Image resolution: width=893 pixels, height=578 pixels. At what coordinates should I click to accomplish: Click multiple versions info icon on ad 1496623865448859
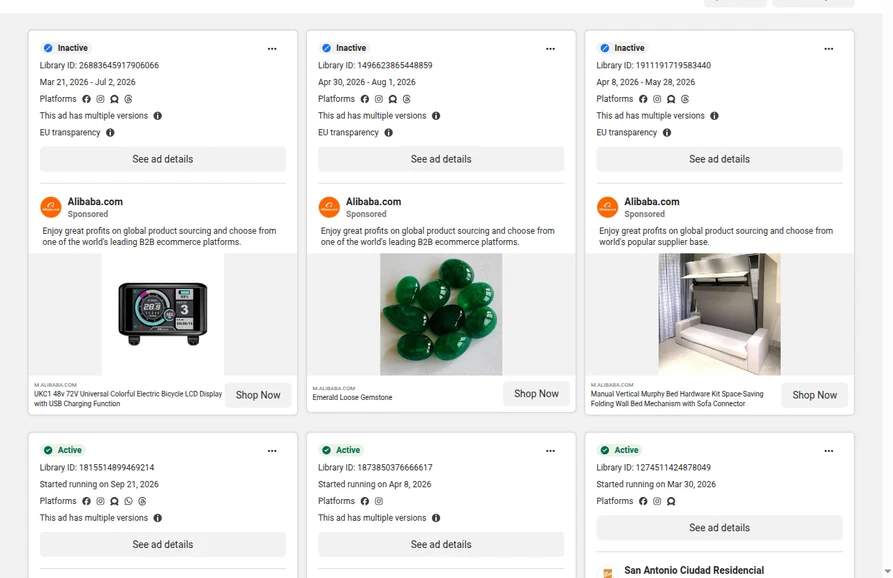(x=436, y=116)
